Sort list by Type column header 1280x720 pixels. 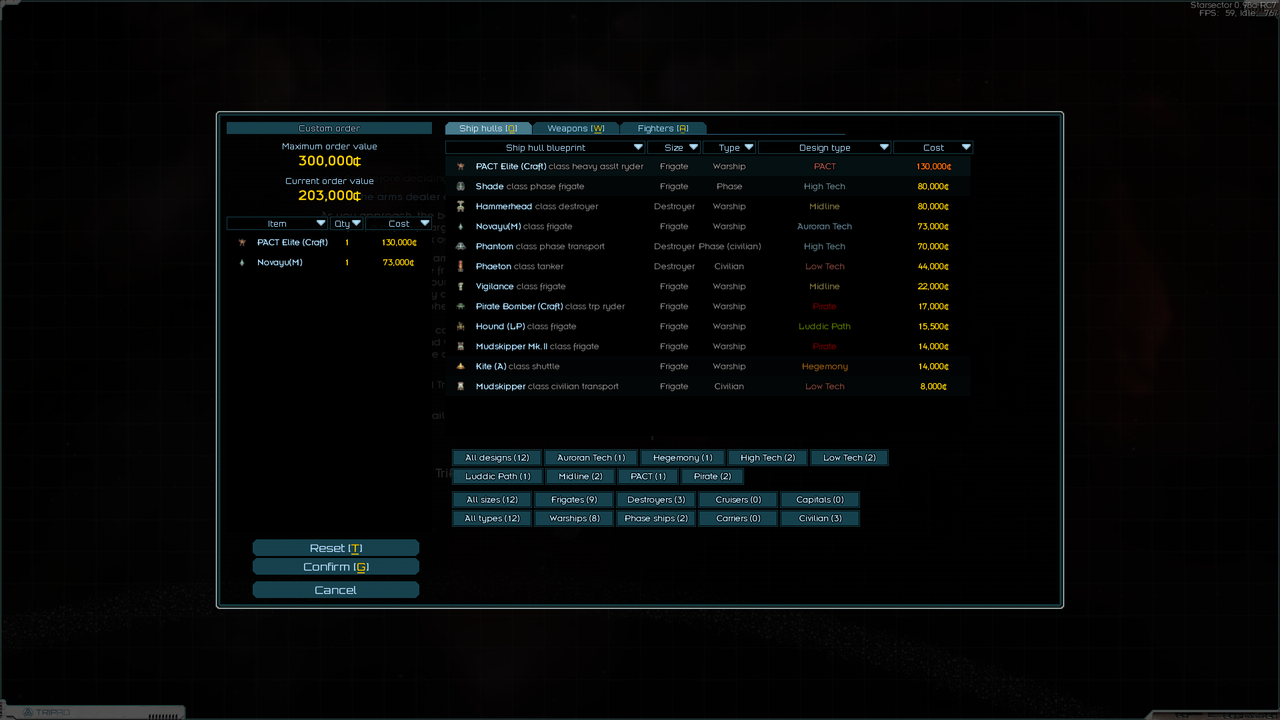[x=729, y=147]
